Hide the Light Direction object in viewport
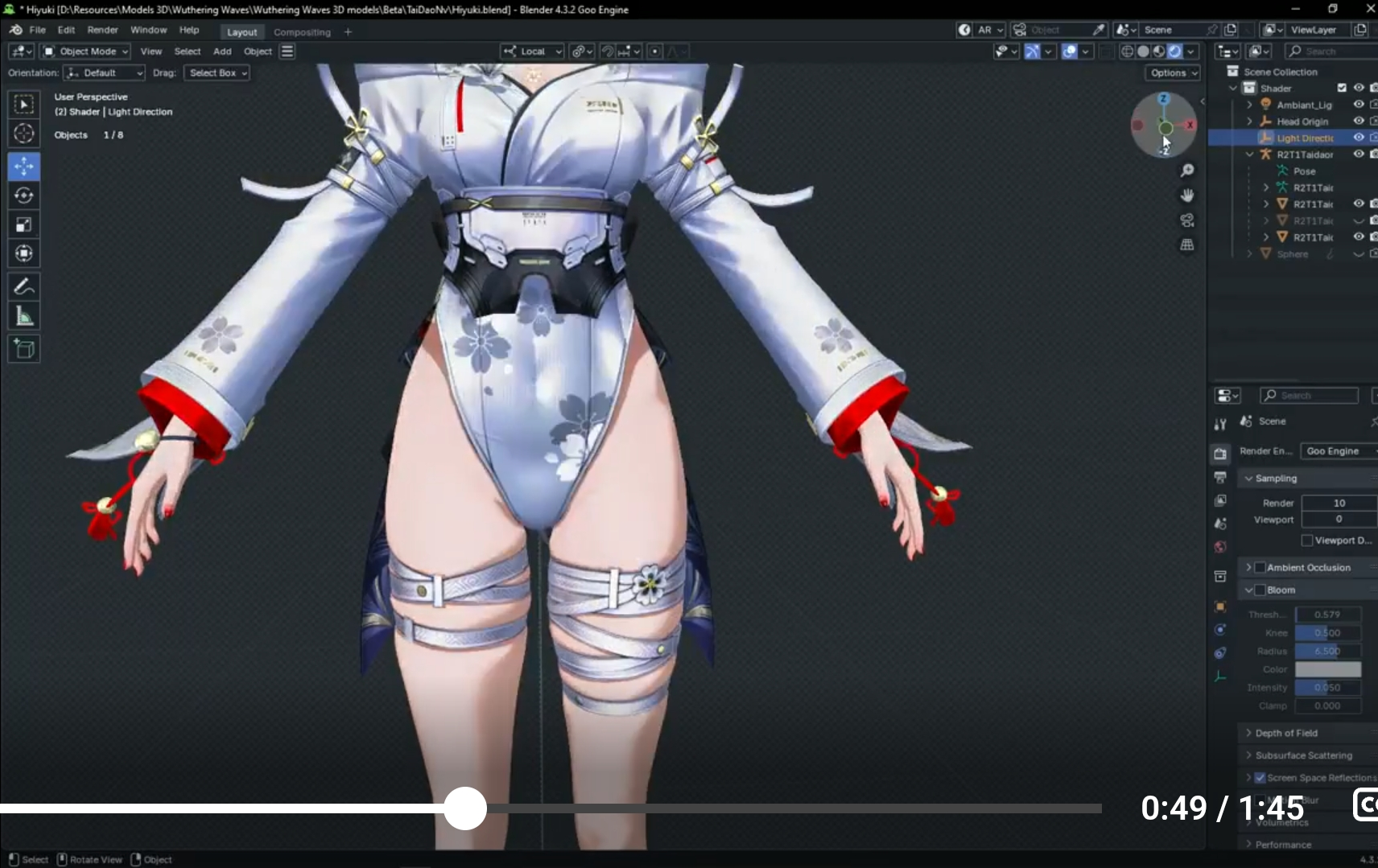This screenshot has height=868, width=1378. [x=1359, y=138]
